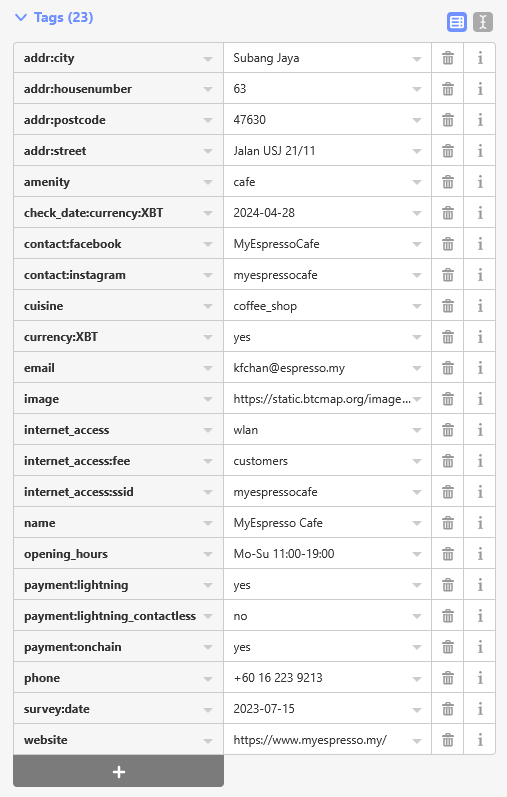The height and width of the screenshot is (797, 507).
Task: Open the survey:date value dropdown
Action: pos(417,710)
